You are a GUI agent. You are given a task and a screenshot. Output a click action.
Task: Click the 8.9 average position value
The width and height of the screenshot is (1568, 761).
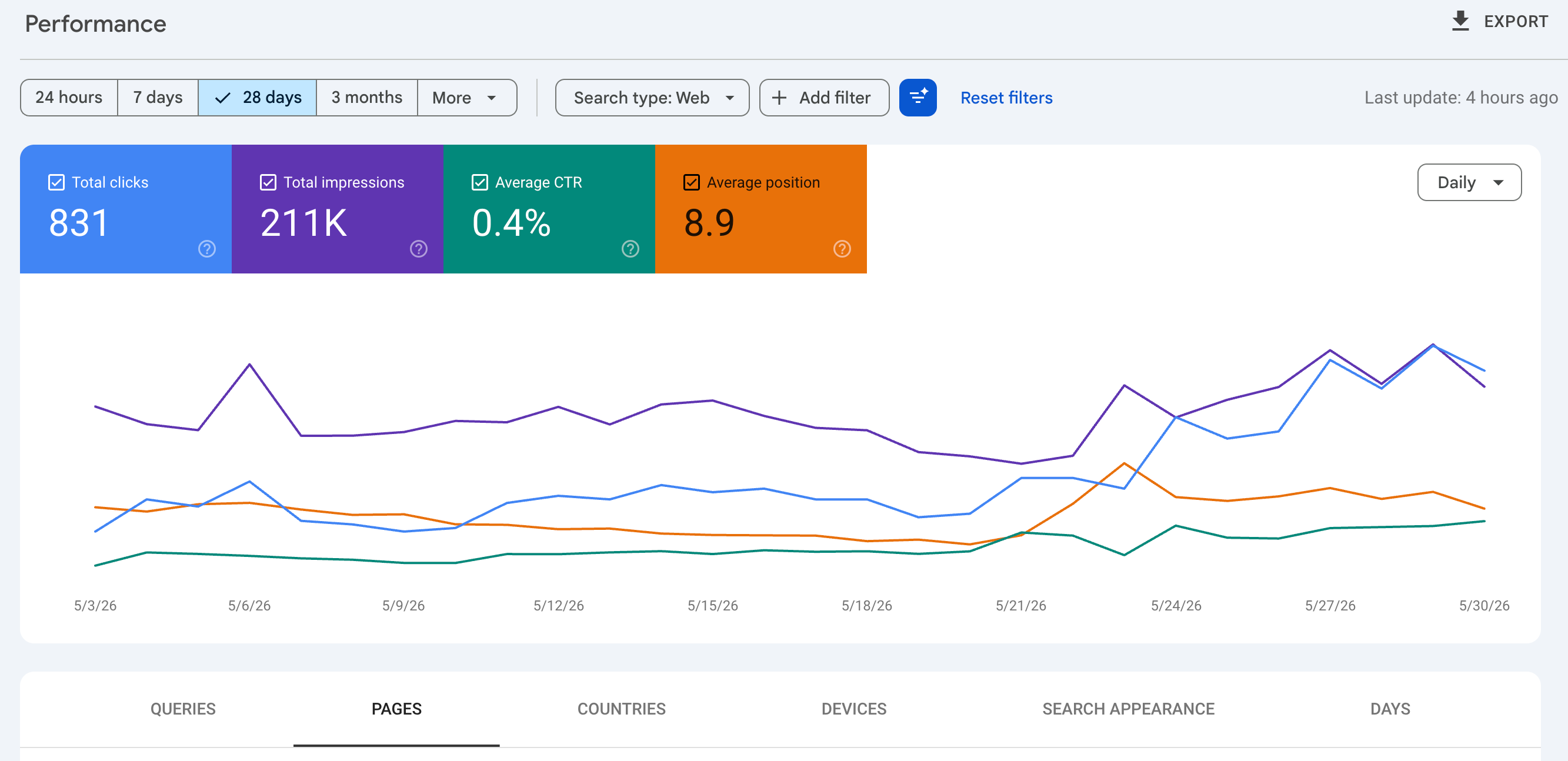coord(709,223)
